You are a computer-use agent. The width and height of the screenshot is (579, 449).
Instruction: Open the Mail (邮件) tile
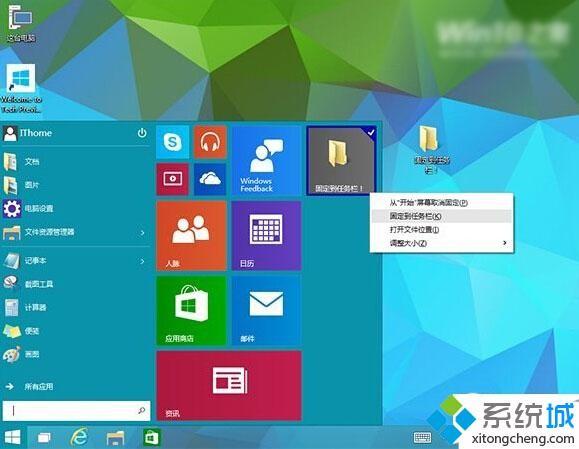266,311
